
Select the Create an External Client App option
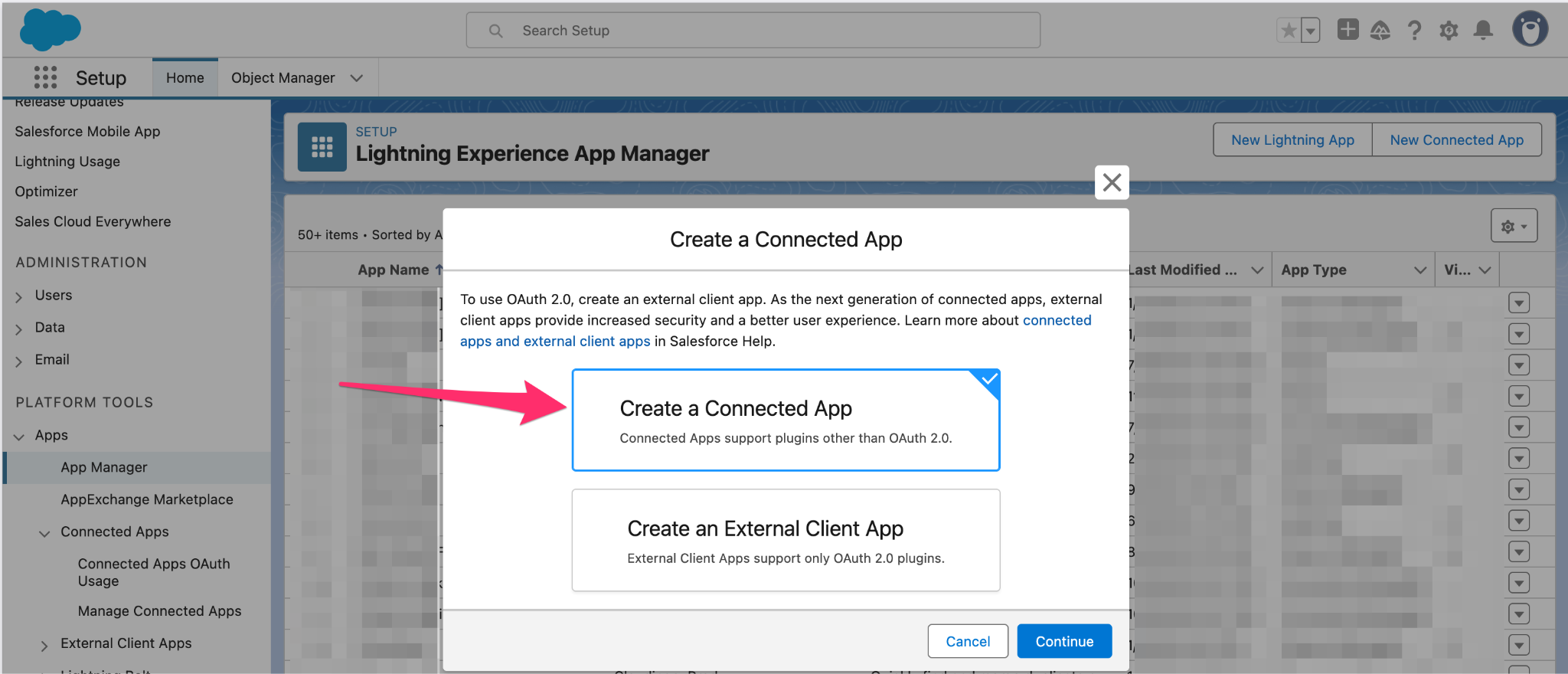(786, 540)
